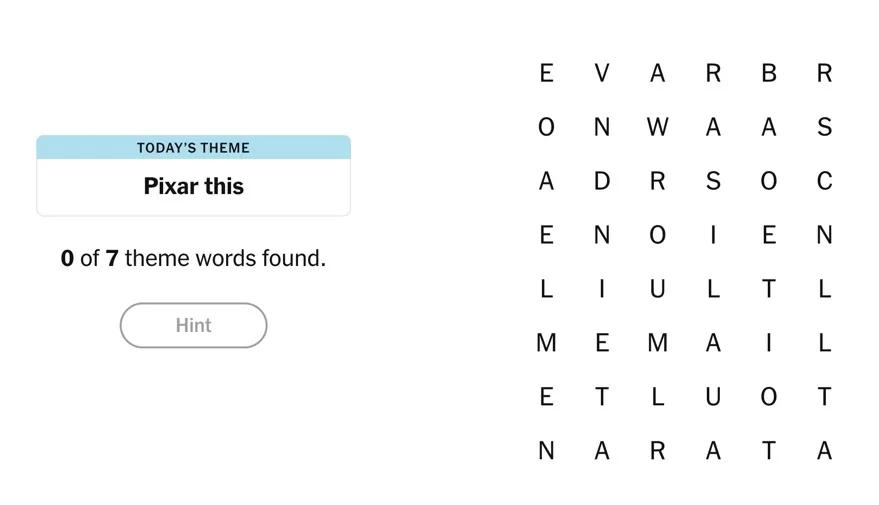
Task: Pick the O starting the ONWAAS row
Action: point(546,127)
